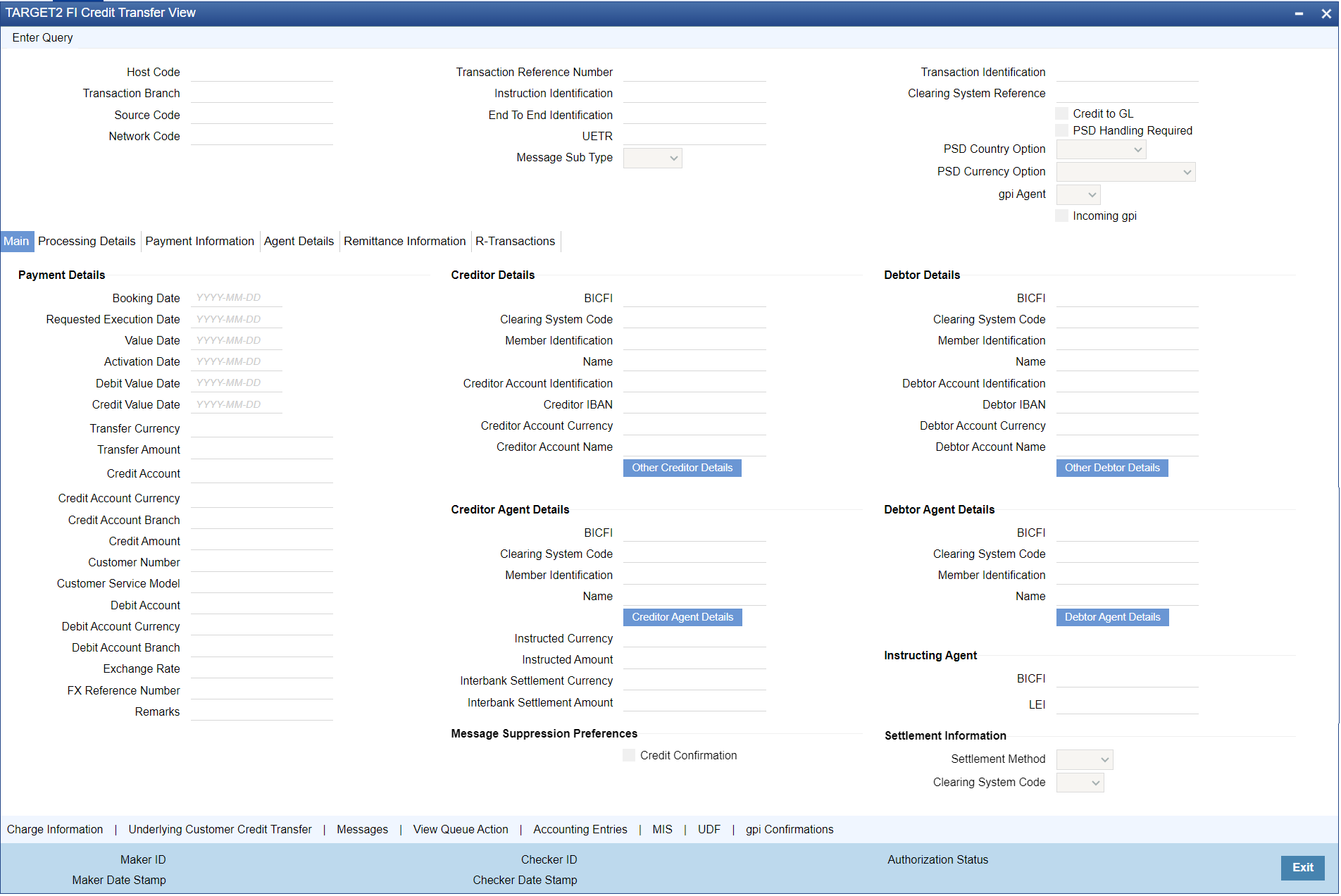Click the Enter Query menu item
This screenshot has width=1341, height=896.
click(43, 38)
